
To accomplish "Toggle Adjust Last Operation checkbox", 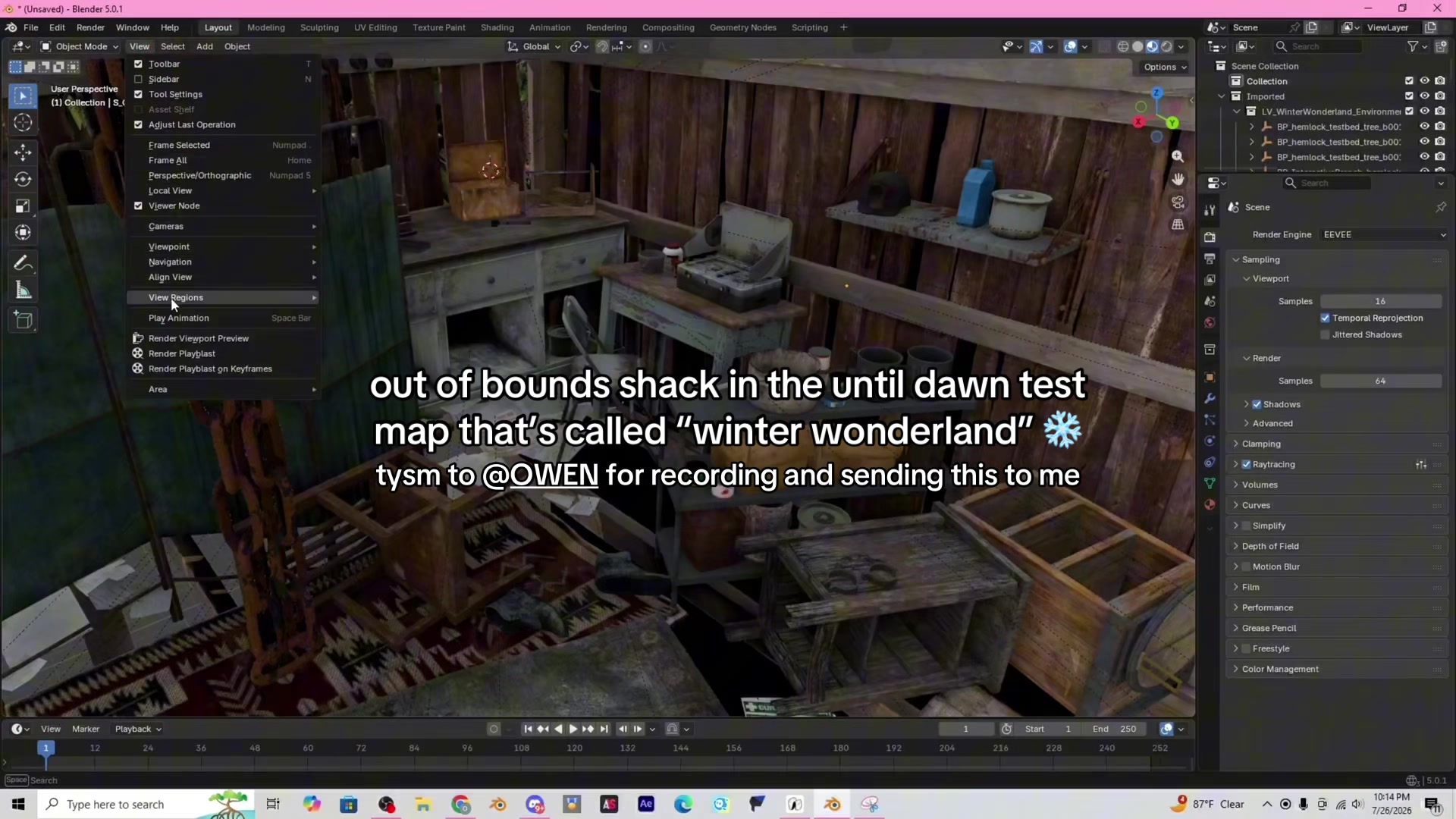I will (138, 125).
